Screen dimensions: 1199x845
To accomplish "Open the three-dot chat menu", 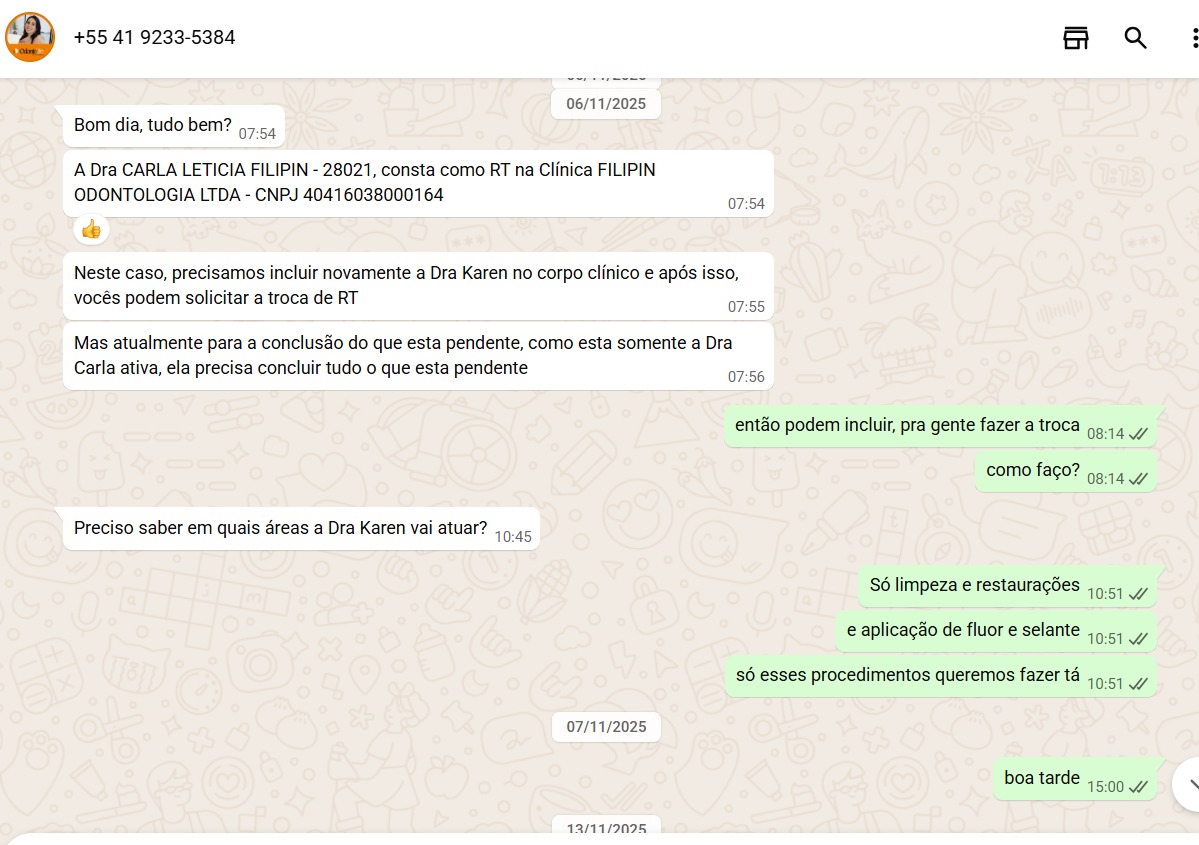I will tap(1194, 37).
